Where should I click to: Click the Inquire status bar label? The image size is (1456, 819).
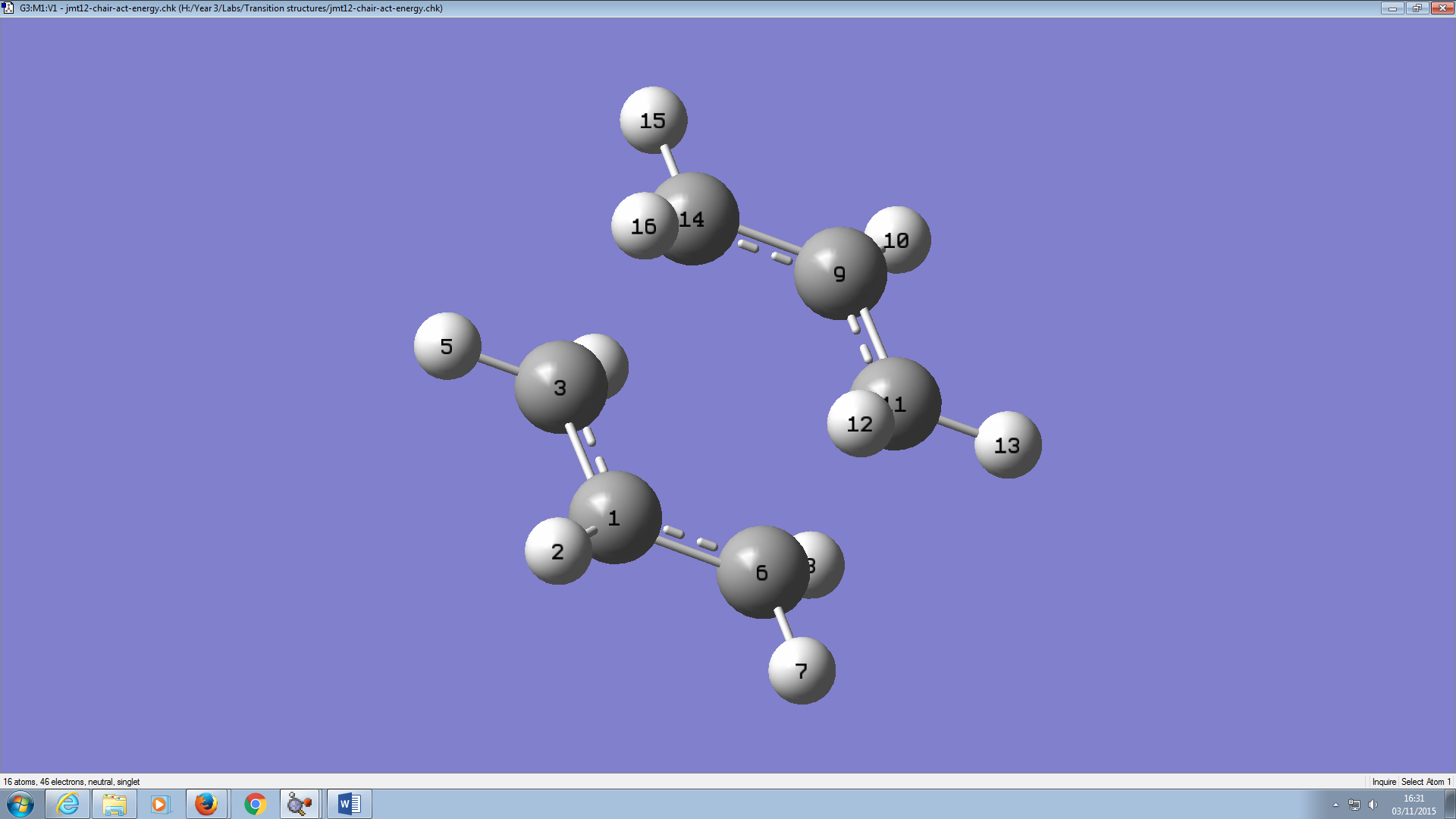pyautogui.click(x=1383, y=782)
